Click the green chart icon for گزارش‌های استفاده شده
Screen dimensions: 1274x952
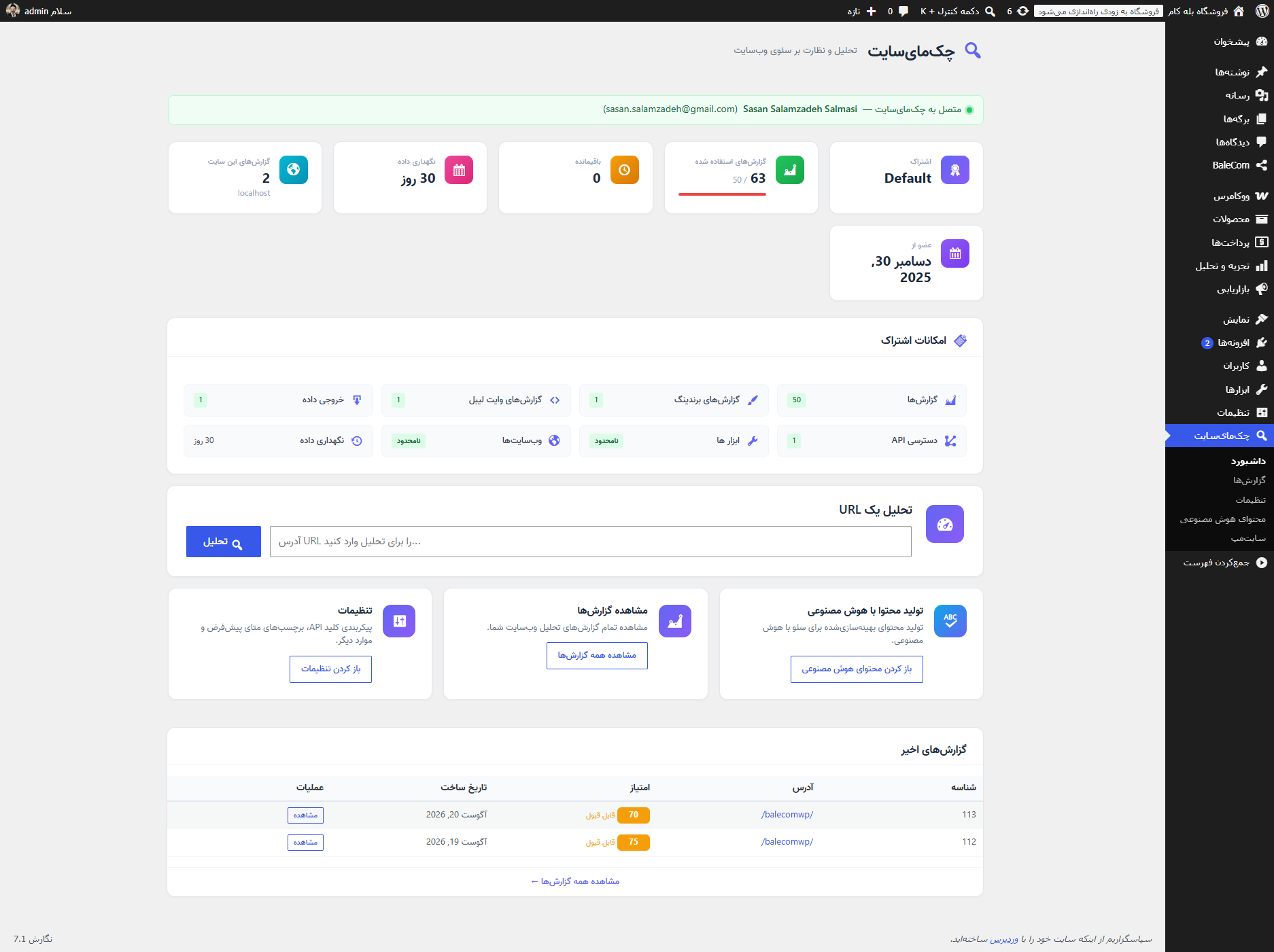[x=790, y=170]
